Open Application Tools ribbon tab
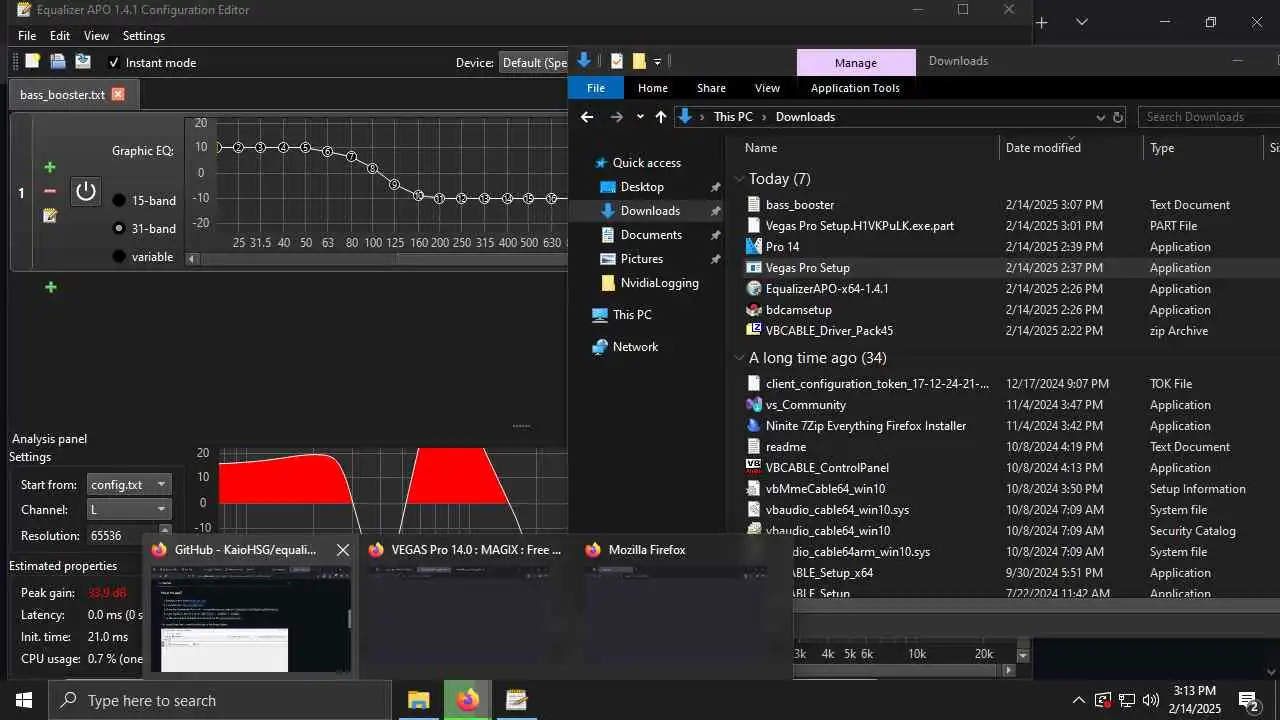Image resolution: width=1280 pixels, height=720 pixels. tap(855, 88)
